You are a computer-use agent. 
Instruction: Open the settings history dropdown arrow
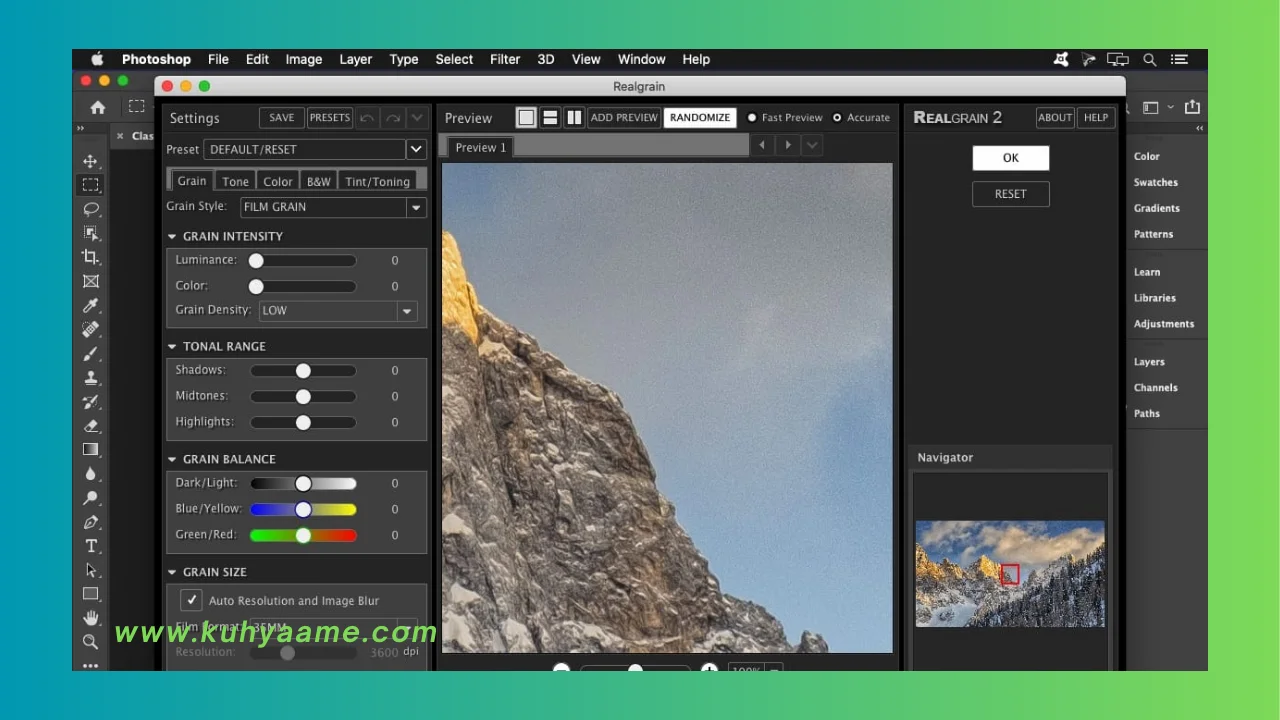417,118
